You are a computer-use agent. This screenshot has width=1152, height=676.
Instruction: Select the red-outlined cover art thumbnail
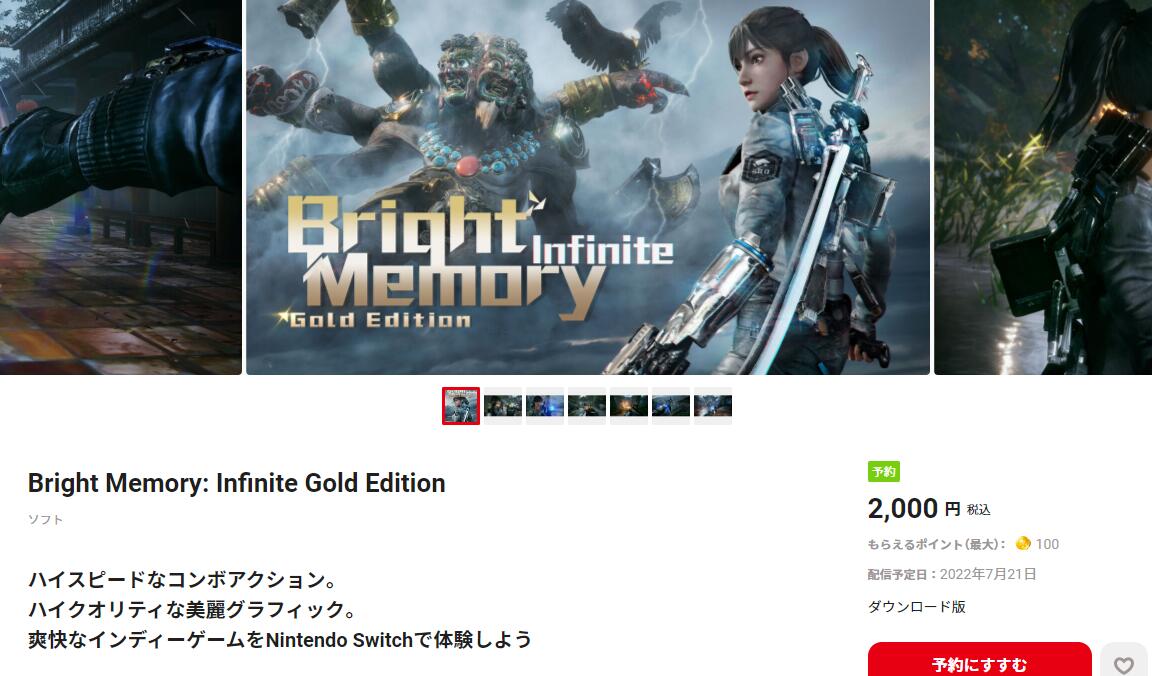pos(461,406)
